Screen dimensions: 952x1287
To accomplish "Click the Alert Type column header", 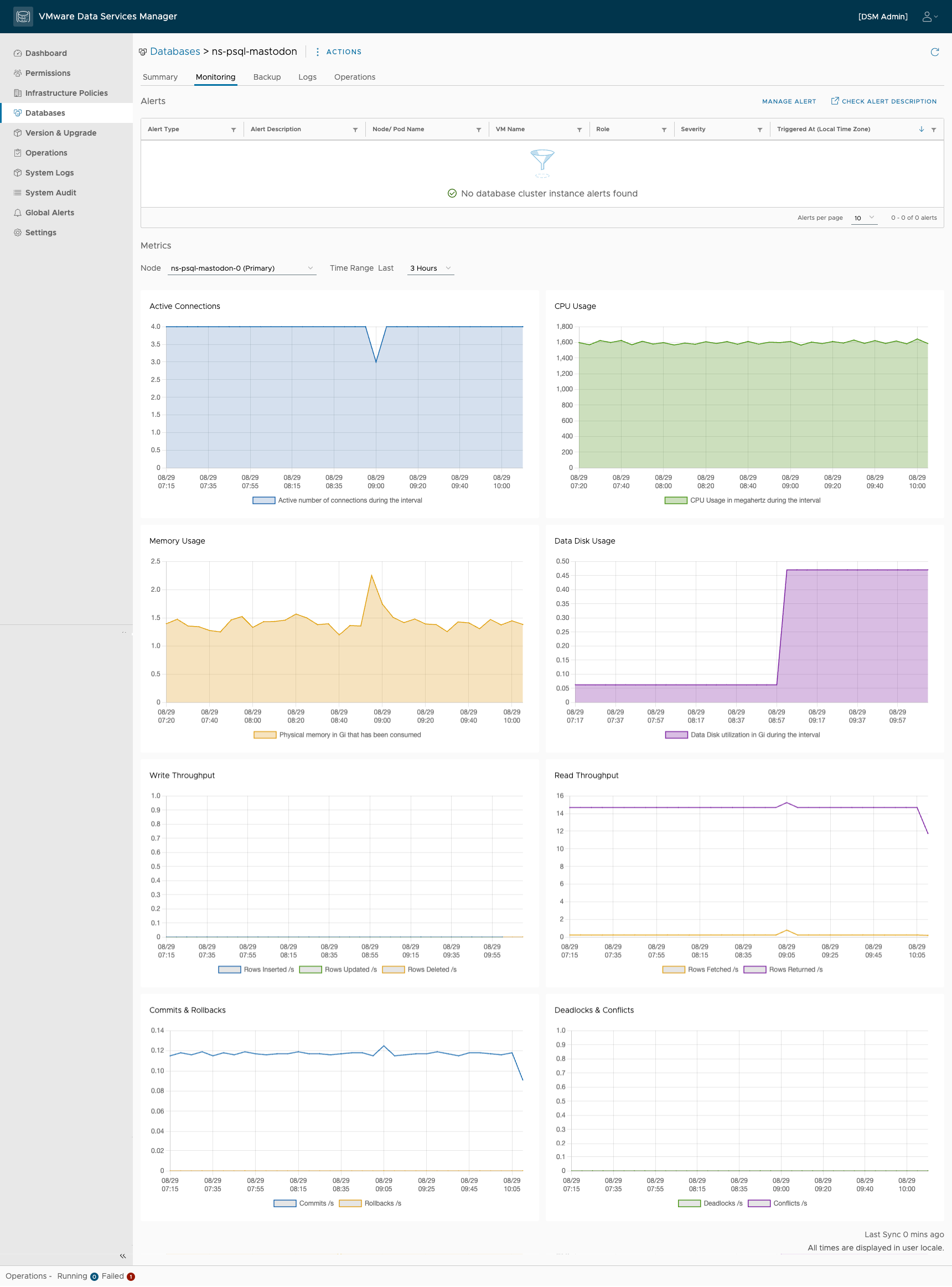I will coord(163,129).
